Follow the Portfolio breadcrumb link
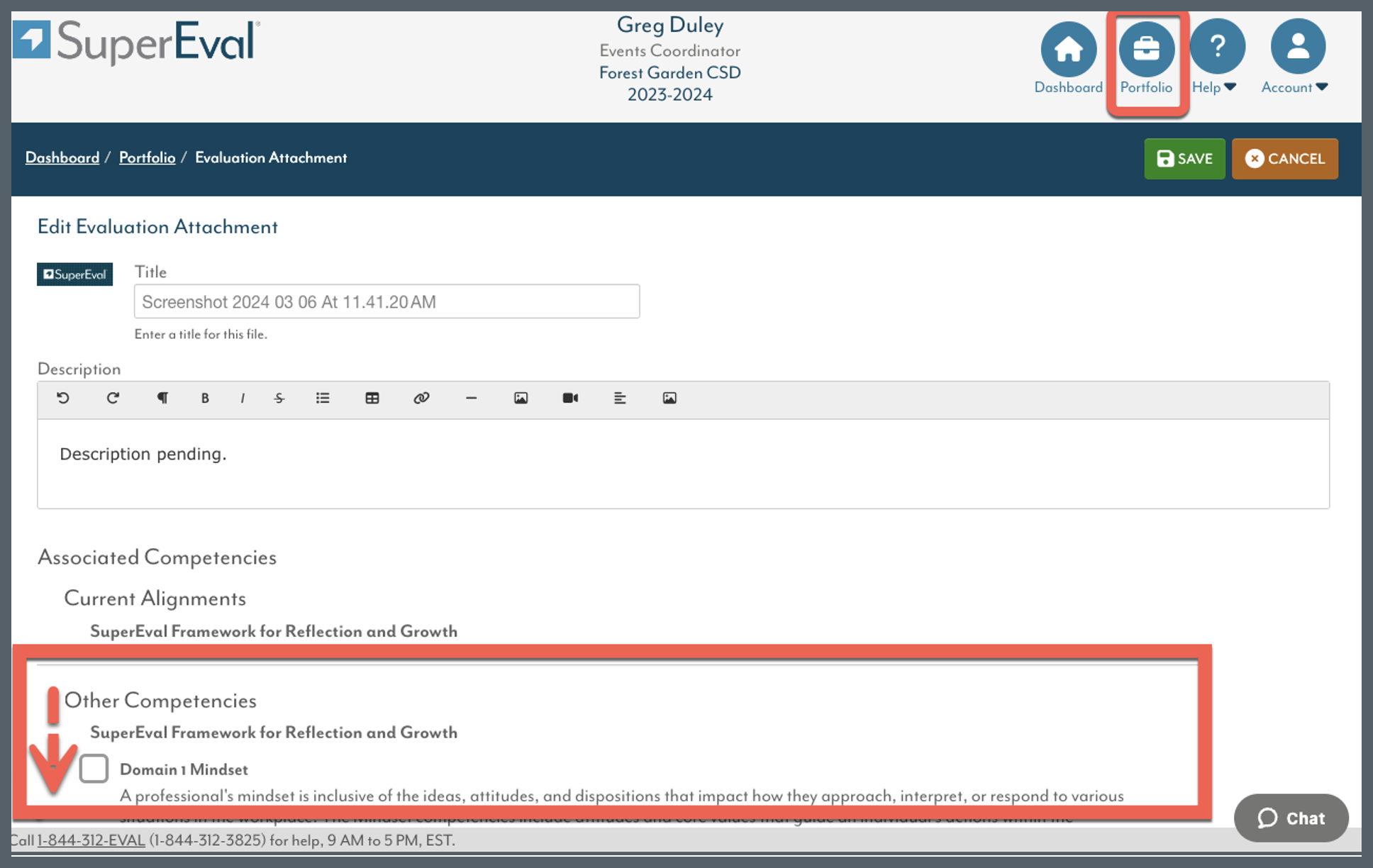The image size is (1373, 868). point(147,157)
